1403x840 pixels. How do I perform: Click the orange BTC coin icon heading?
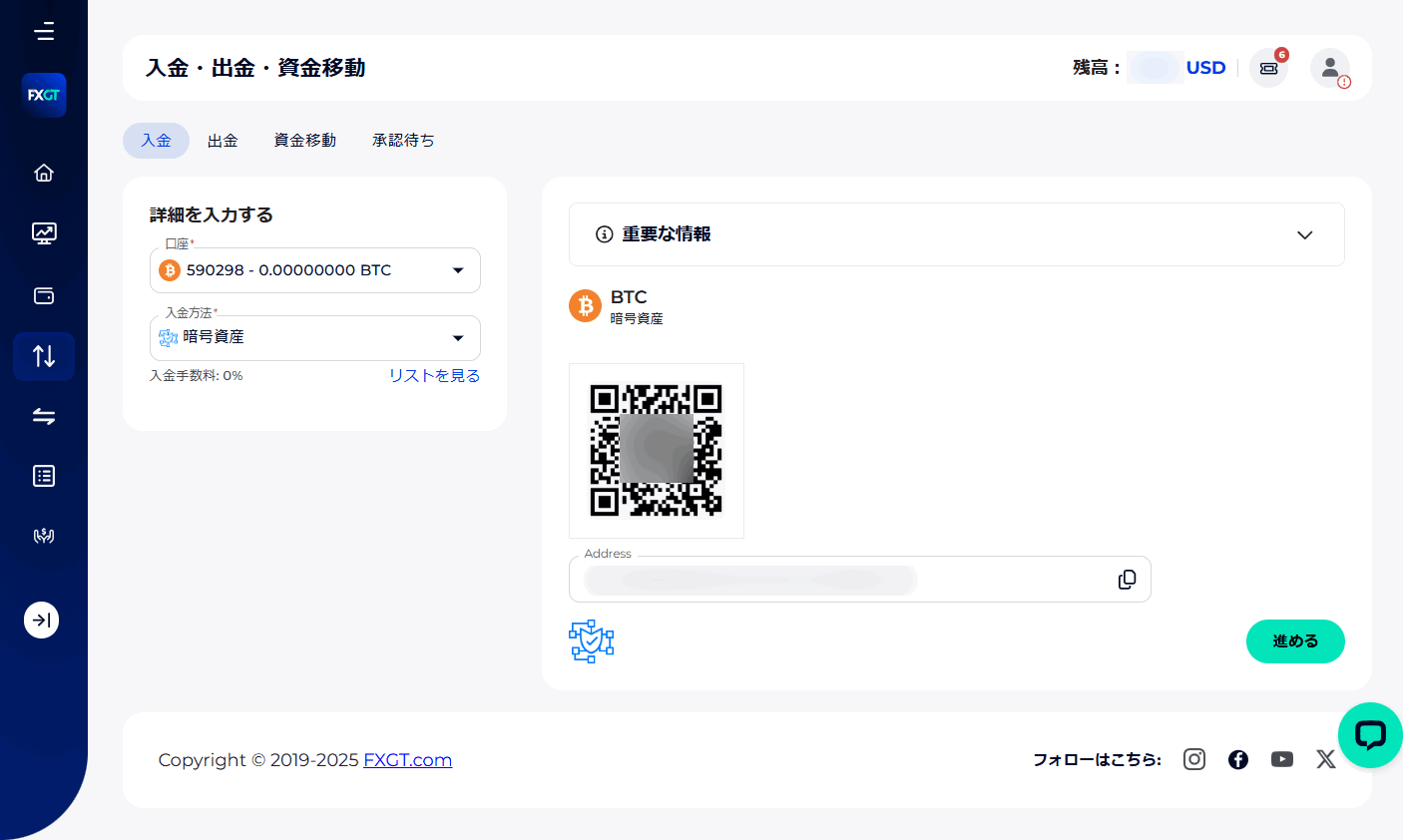[x=586, y=305]
